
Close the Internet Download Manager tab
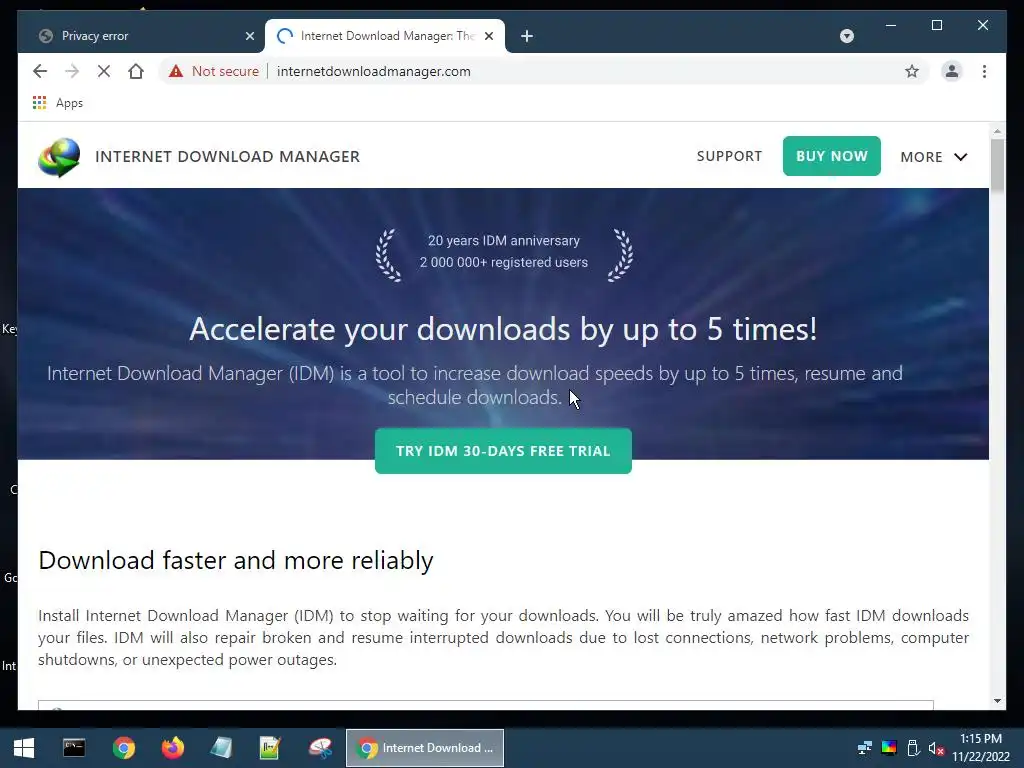[x=489, y=36]
